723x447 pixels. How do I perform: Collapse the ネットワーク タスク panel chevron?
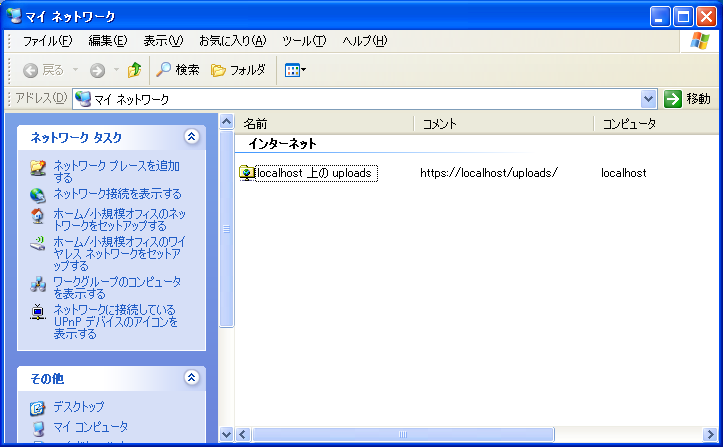191,137
